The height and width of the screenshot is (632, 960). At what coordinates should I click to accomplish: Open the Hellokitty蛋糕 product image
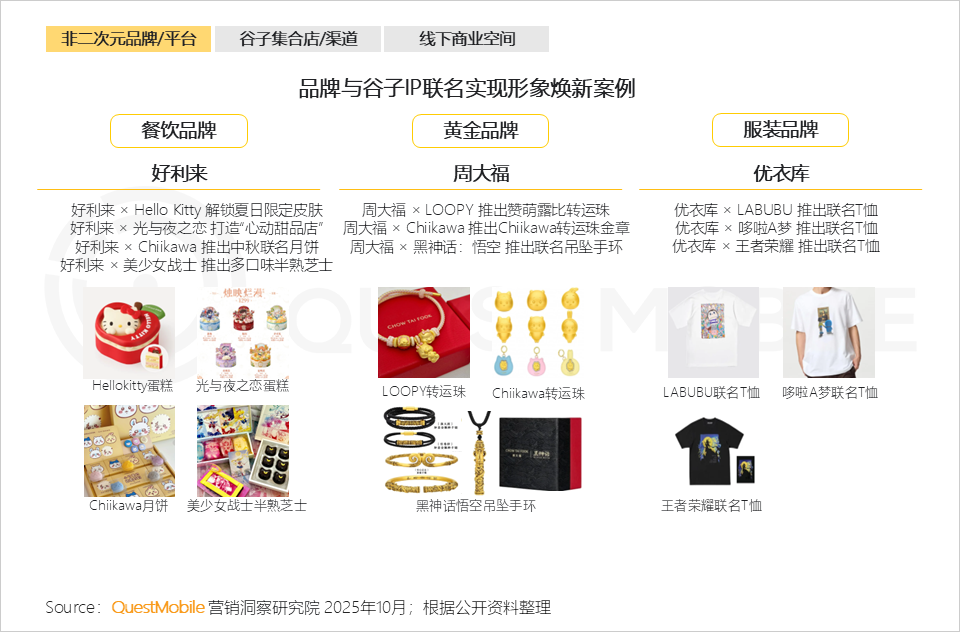[129, 333]
